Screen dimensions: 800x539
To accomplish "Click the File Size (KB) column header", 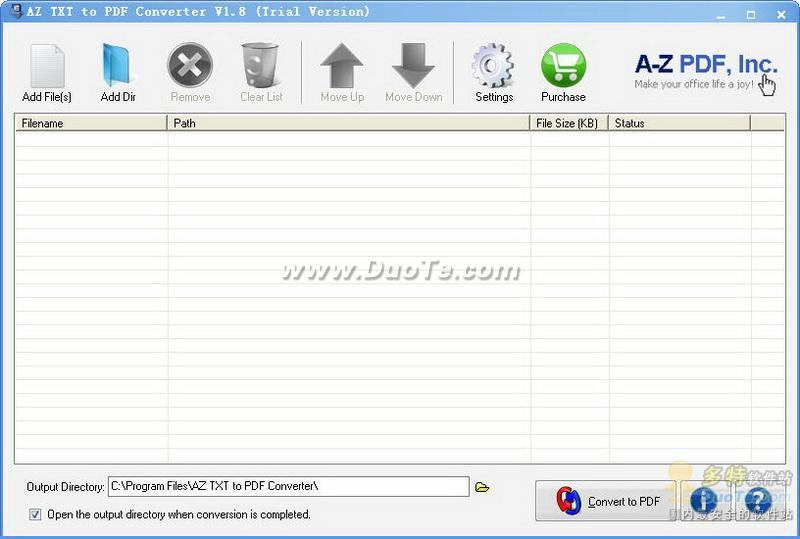I will click(569, 123).
